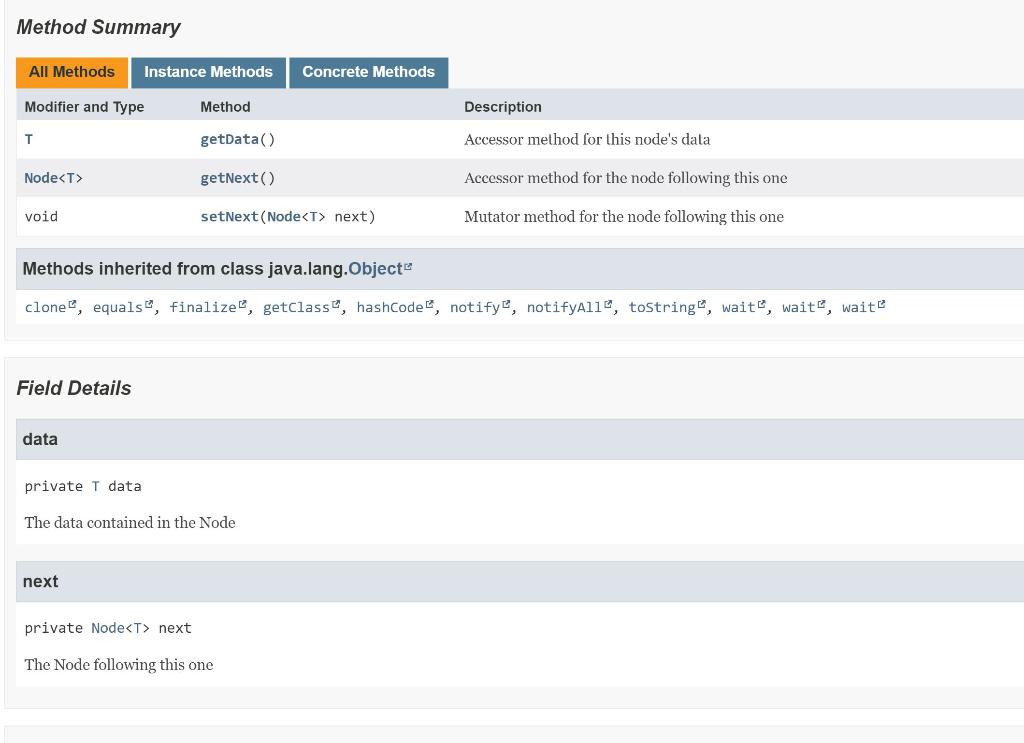The width and height of the screenshot is (1024, 743).
Task: Click the T type link in the data field declaration
Action: click(x=95, y=486)
